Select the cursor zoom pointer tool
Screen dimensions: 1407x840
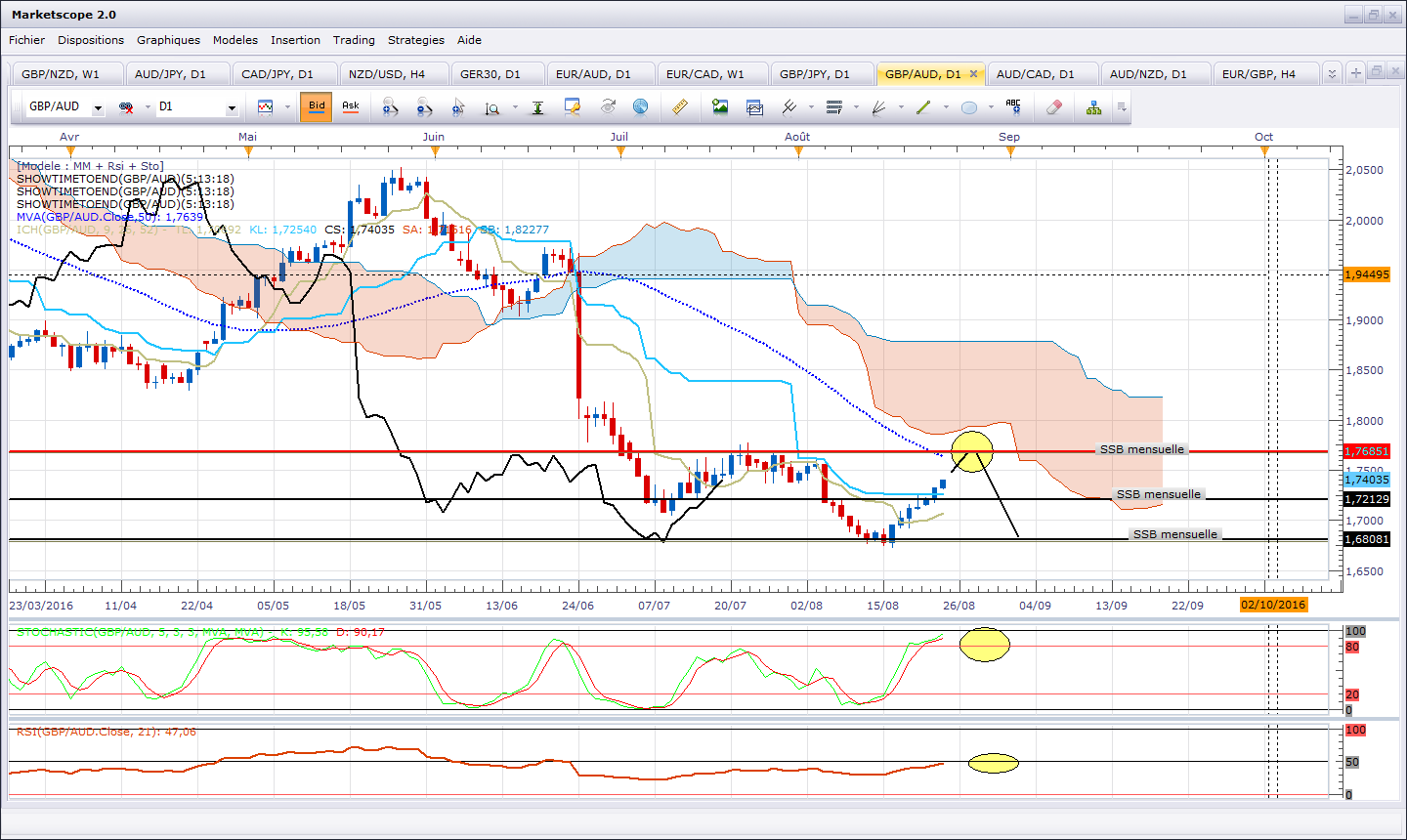(458, 106)
